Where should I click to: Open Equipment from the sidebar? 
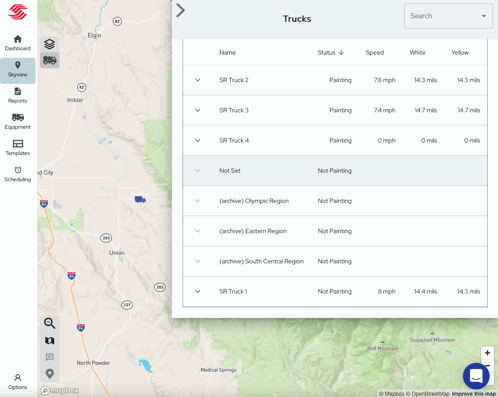point(18,122)
